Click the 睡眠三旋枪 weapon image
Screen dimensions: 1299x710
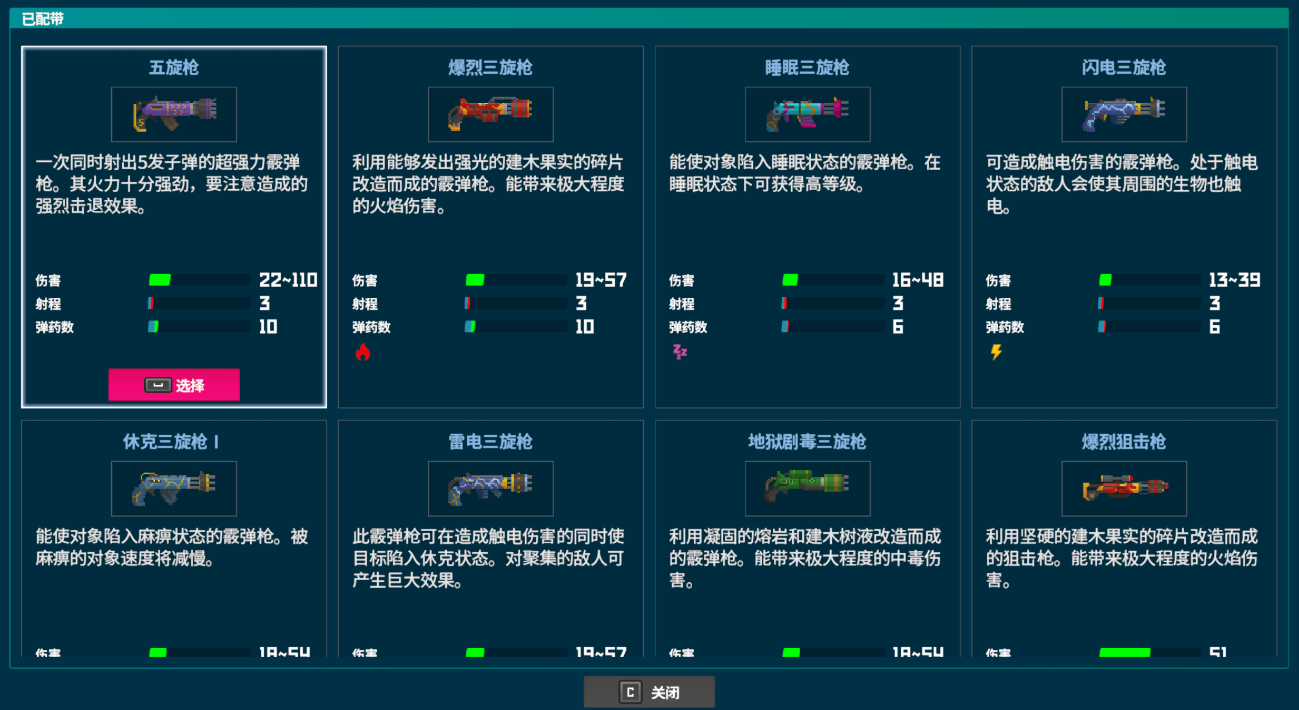(807, 113)
